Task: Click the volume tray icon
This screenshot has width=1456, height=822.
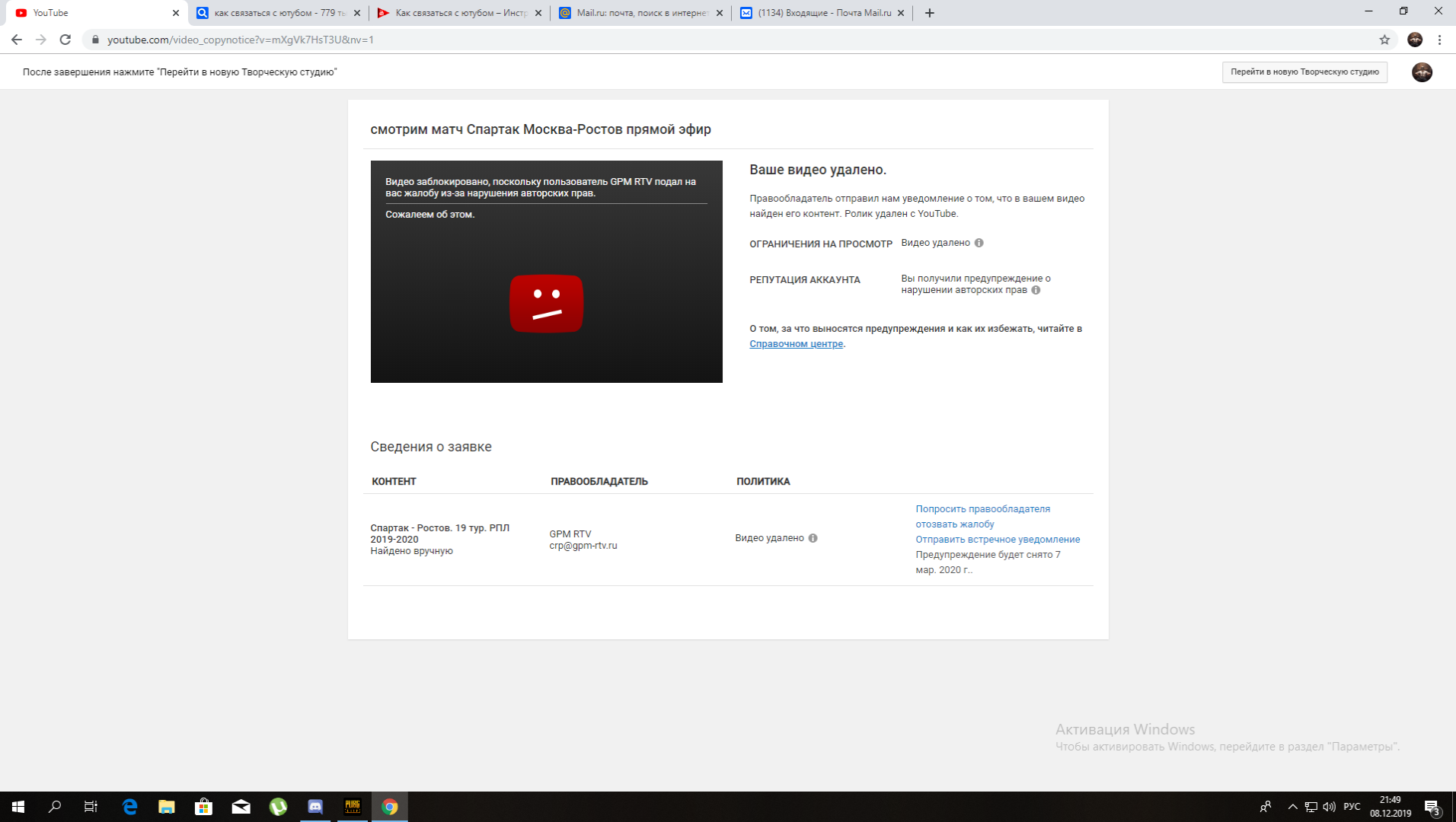Action: coord(1329,807)
